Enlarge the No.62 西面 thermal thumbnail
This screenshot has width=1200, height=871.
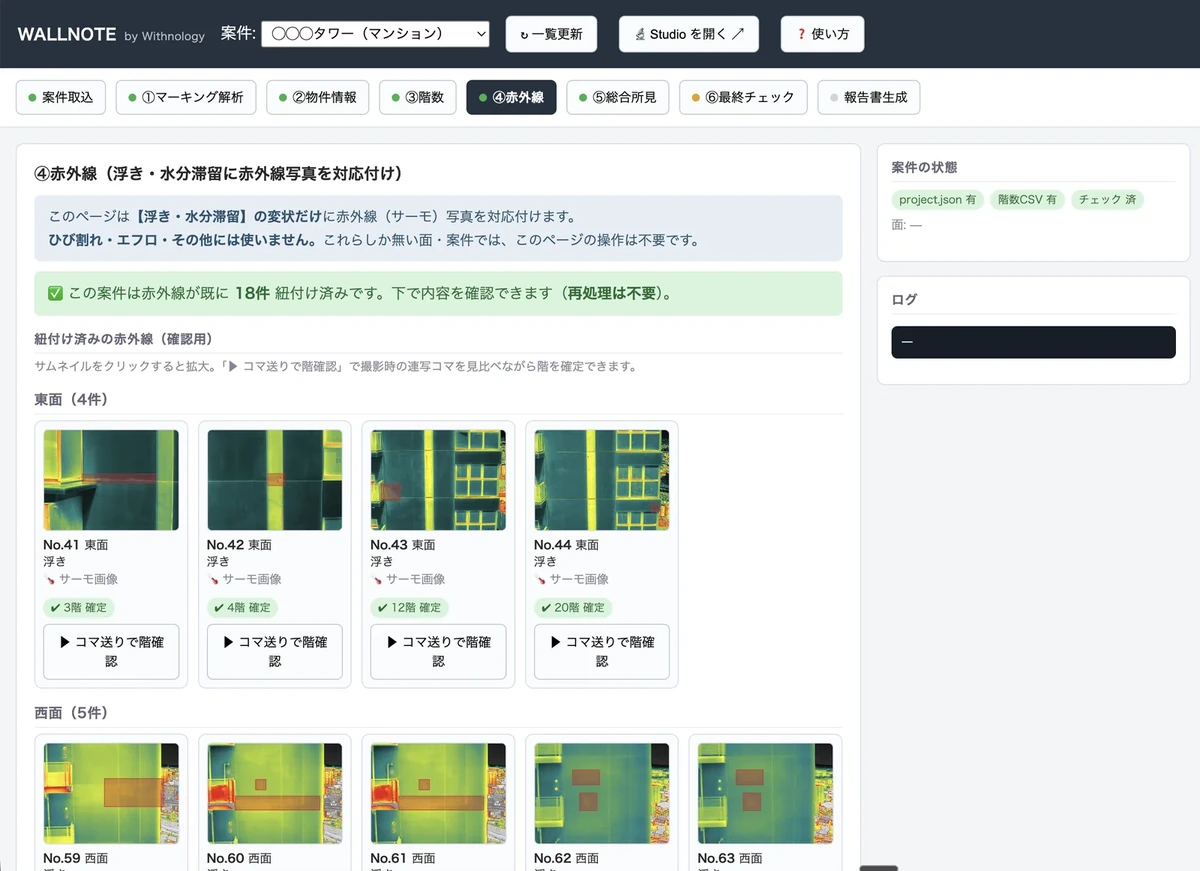[x=602, y=793]
